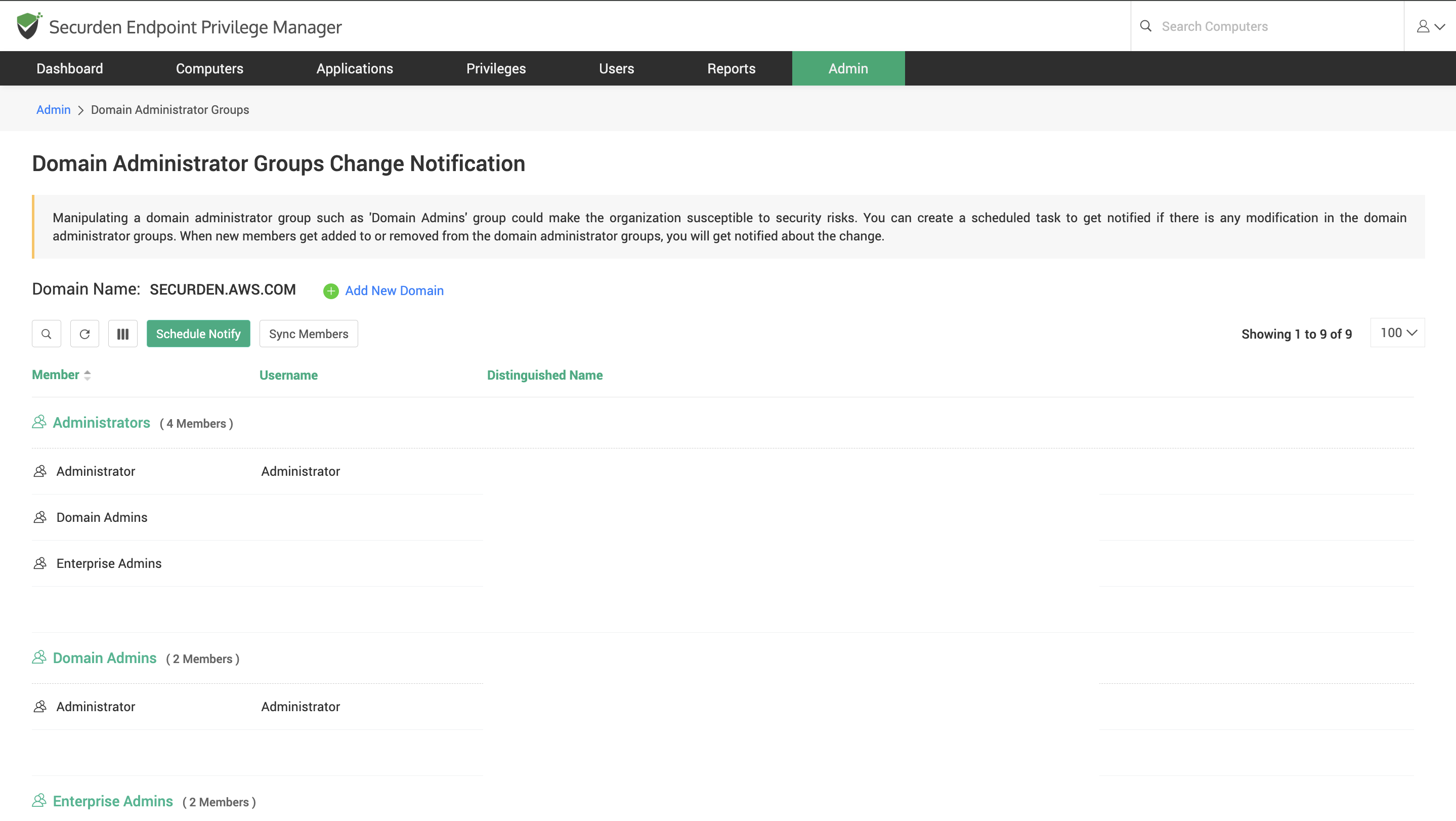Image resolution: width=1456 pixels, height=821 pixels.
Task: Click the icon beside Enterprise Admins member row
Action: pos(40,563)
